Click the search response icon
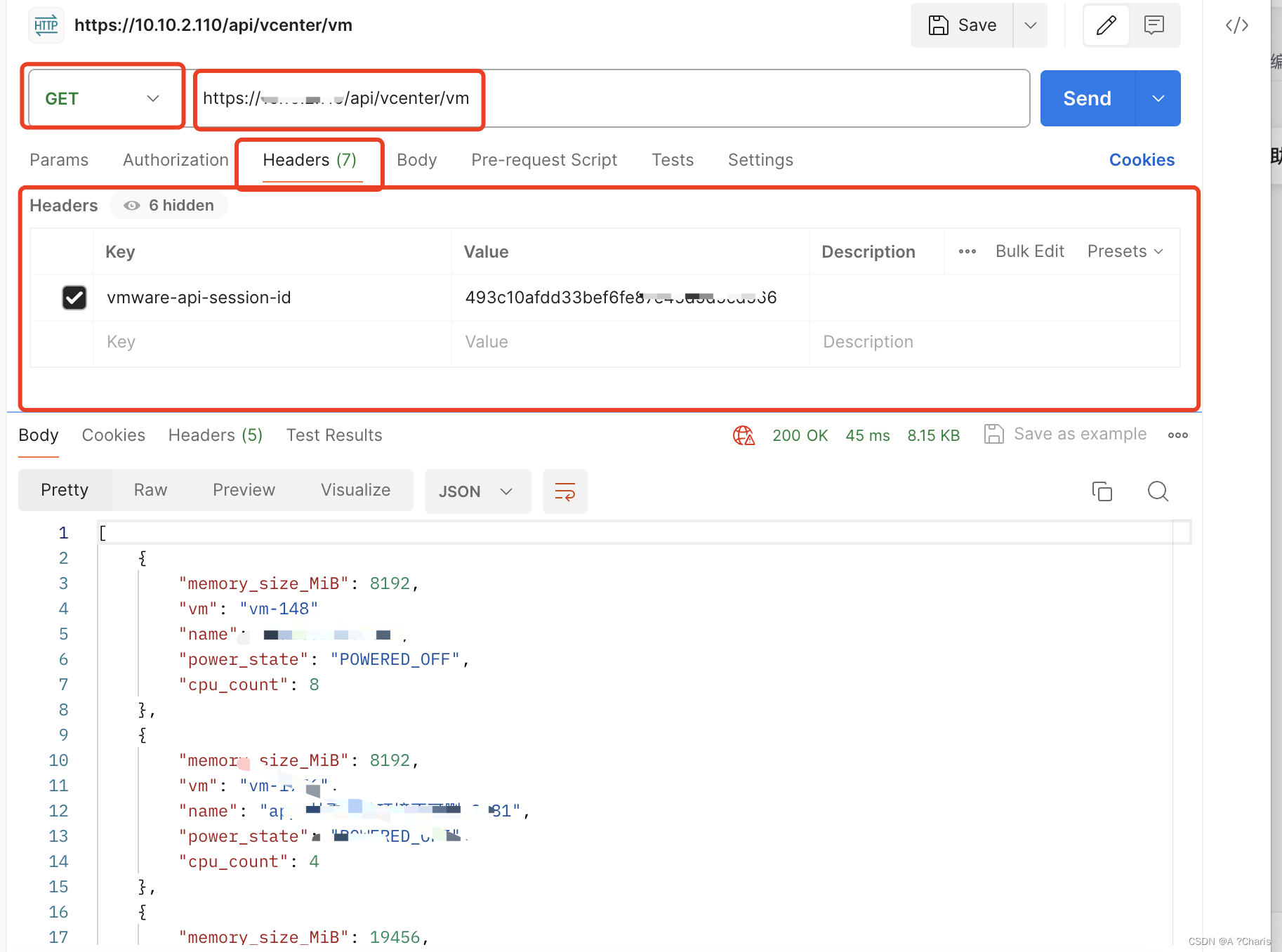This screenshot has width=1282, height=952. tap(1158, 491)
